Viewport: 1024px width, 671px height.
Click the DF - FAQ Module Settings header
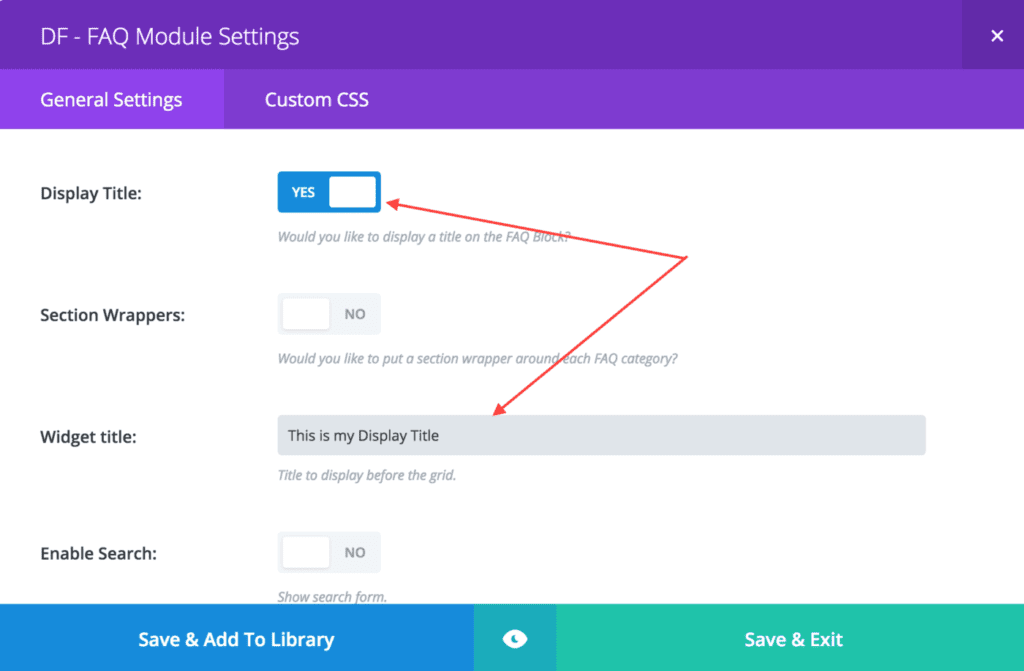[170, 37]
